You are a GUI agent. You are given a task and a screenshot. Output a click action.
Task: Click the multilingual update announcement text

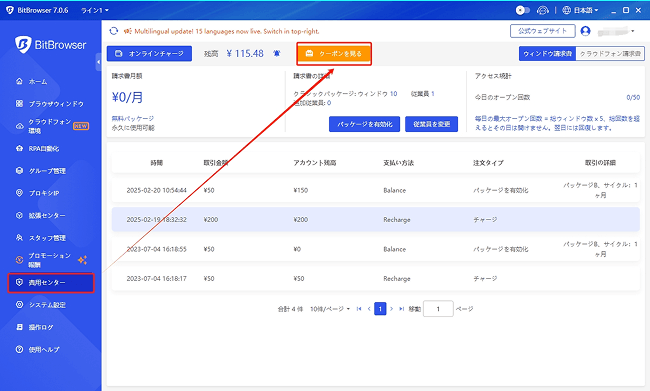tap(227, 31)
